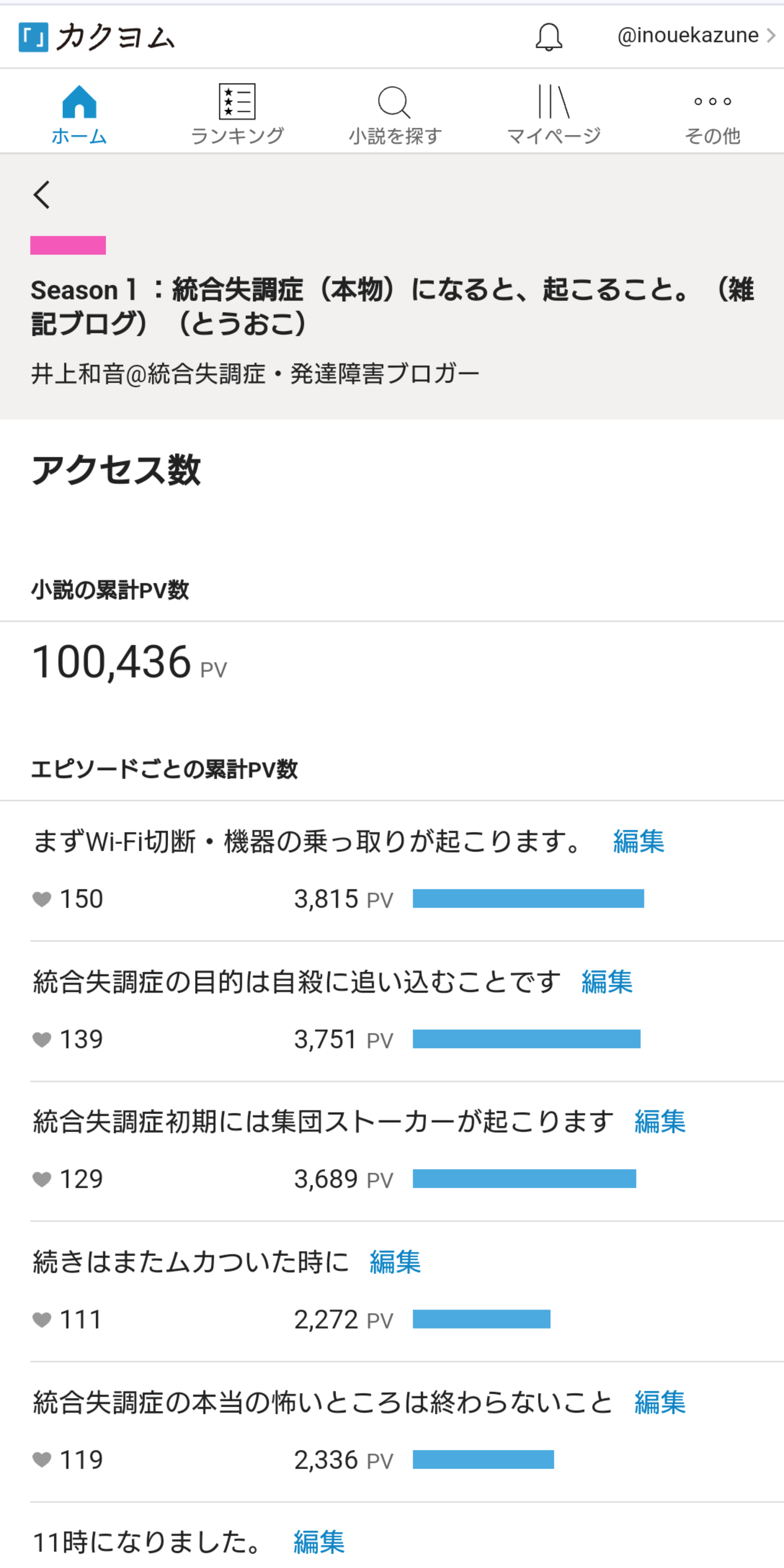Edit the 自殺に追い込む episode
The width and height of the screenshot is (784, 1568).
[x=606, y=981]
